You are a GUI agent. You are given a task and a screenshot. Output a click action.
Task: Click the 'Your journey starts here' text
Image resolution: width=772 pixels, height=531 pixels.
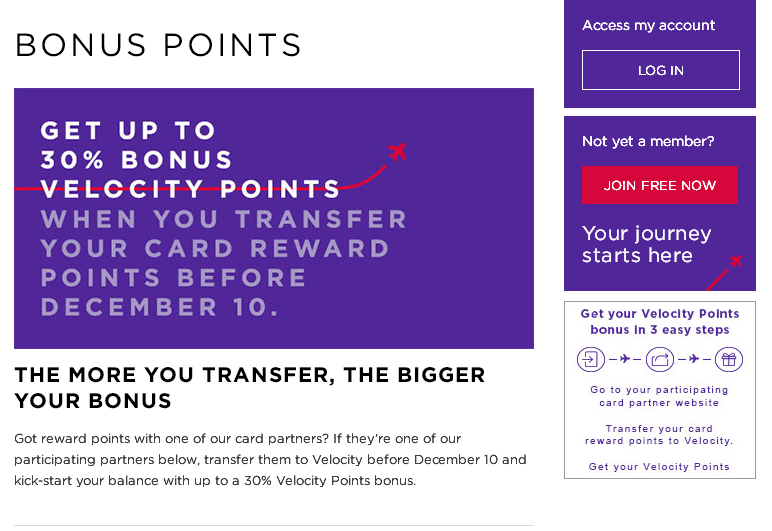(x=646, y=244)
